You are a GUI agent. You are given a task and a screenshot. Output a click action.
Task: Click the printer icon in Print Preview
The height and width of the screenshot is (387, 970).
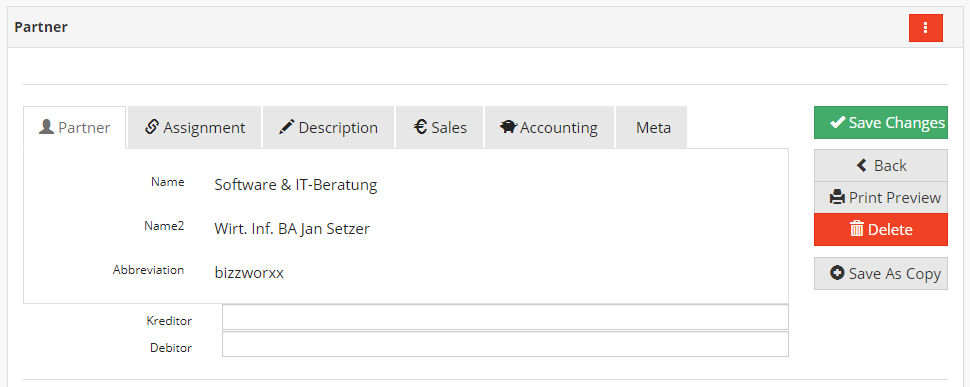[x=837, y=198]
